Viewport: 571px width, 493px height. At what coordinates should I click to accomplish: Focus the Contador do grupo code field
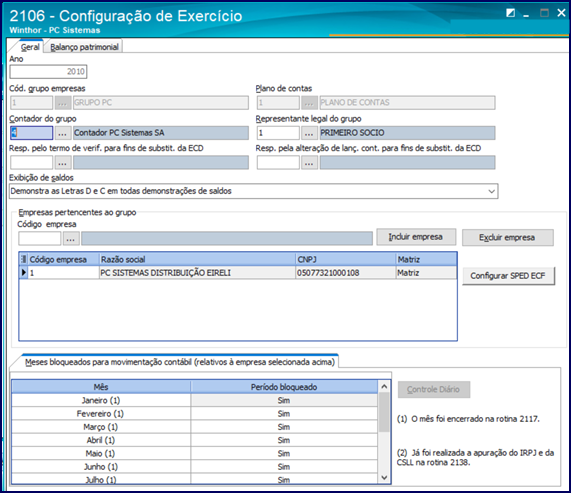31,133
